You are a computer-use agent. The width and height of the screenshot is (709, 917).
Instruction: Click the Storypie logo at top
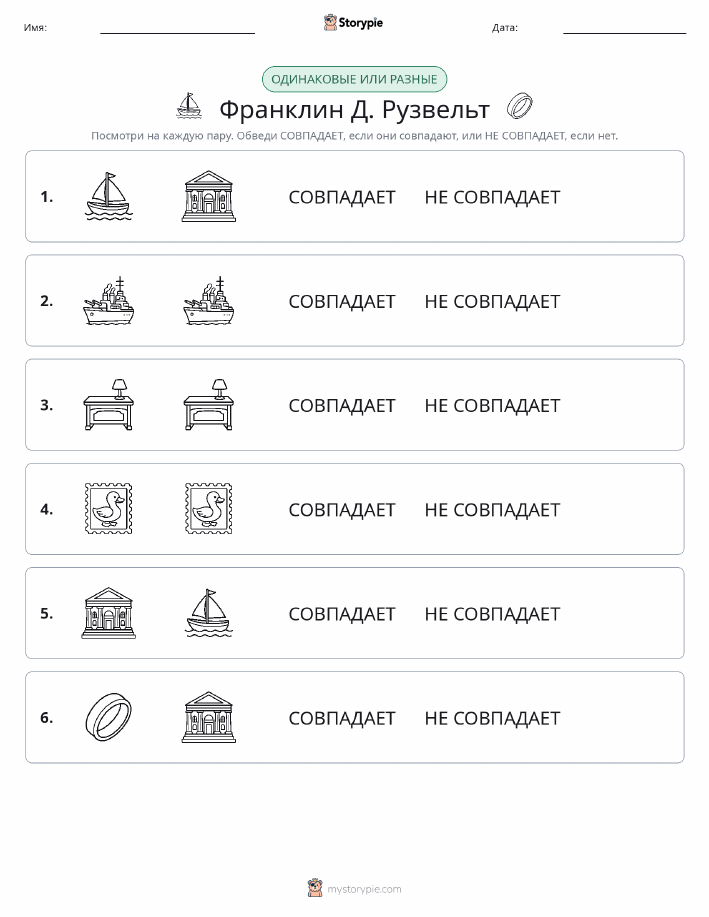tap(353, 23)
